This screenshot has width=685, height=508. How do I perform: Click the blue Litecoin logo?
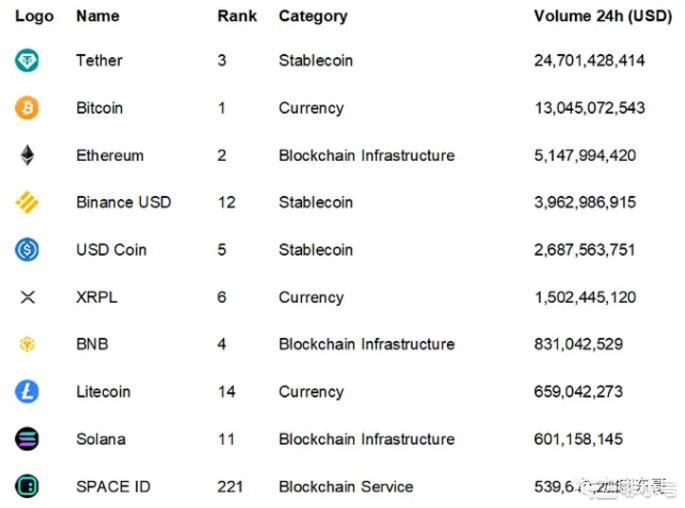[x=27, y=392]
